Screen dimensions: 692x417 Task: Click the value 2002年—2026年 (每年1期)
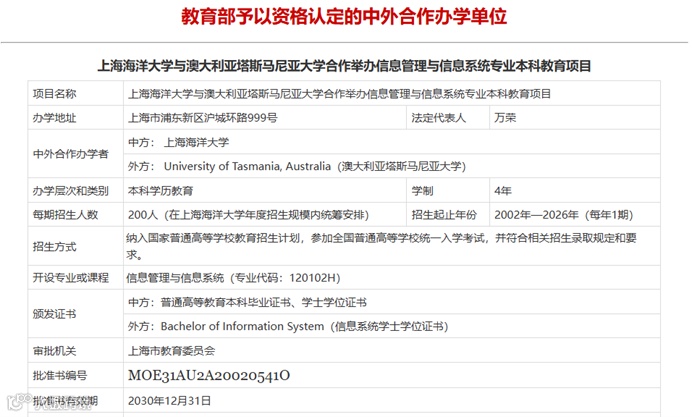point(564,215)
